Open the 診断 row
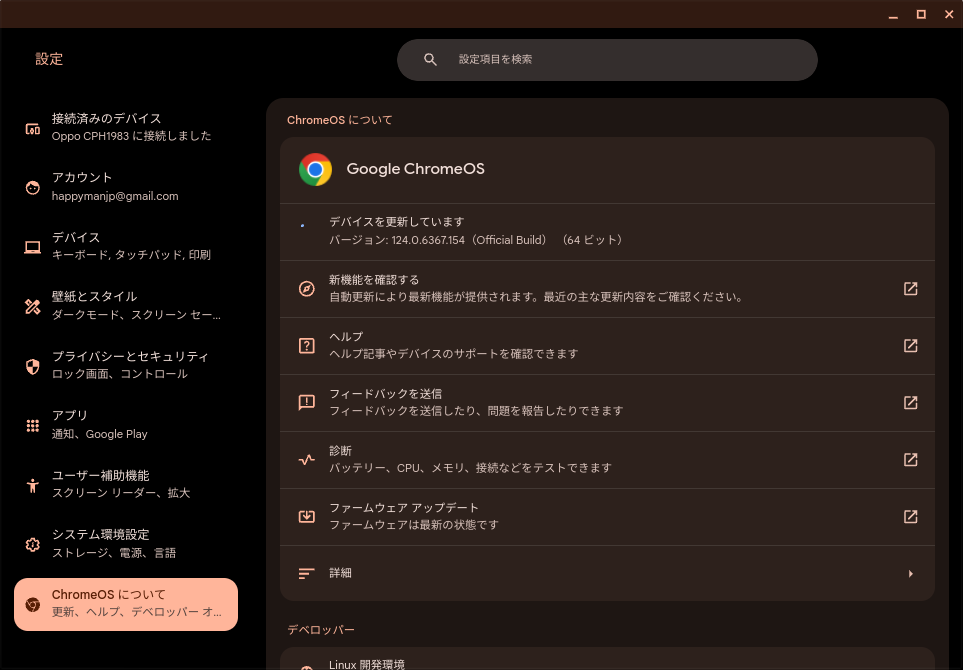The image size is (963, 670). (607, 460)
